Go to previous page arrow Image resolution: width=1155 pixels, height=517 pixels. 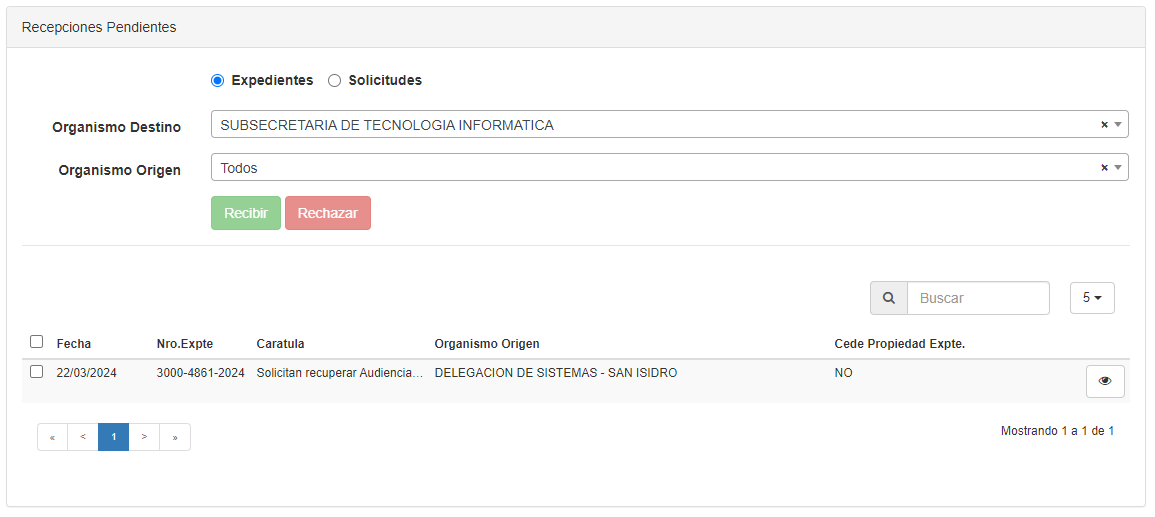tap(83, 437)
